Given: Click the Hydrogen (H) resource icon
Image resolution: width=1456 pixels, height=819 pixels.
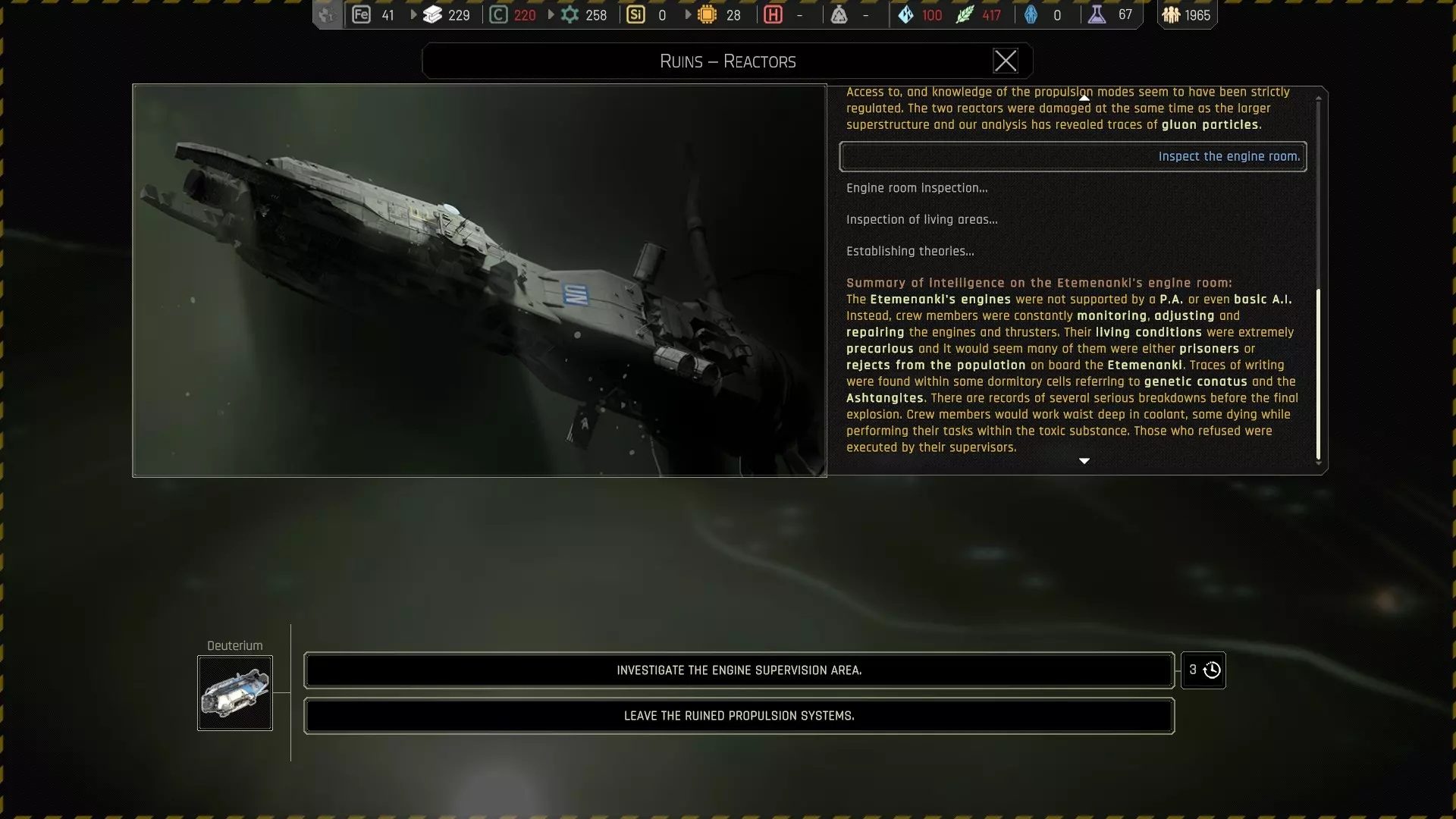Looking at the screenshot, I should point(773,14).
